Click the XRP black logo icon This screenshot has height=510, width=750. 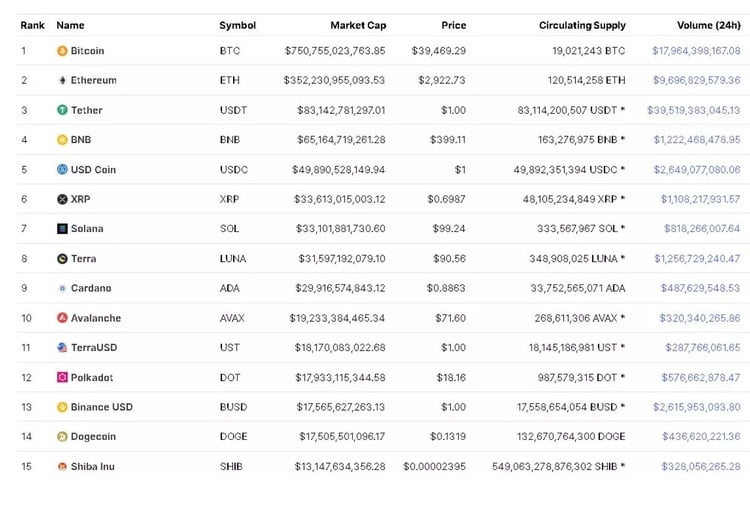point(62,199)
